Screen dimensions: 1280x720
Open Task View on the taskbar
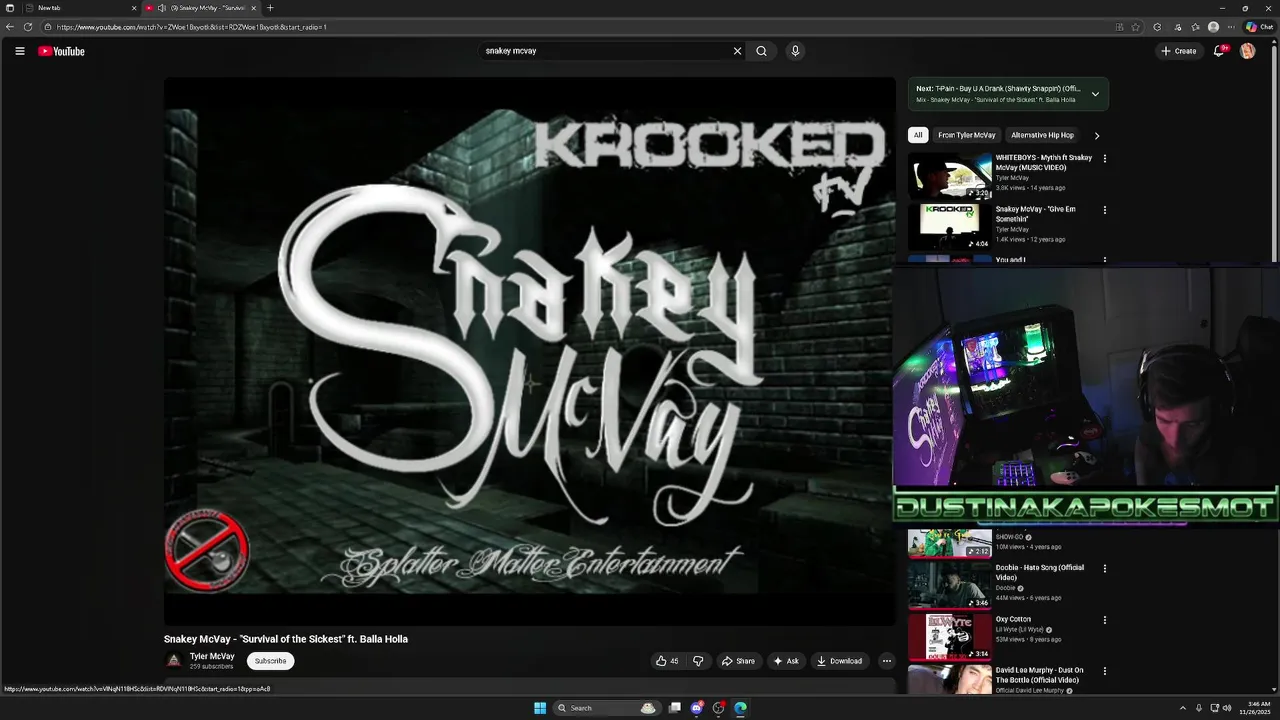point(675,708)
